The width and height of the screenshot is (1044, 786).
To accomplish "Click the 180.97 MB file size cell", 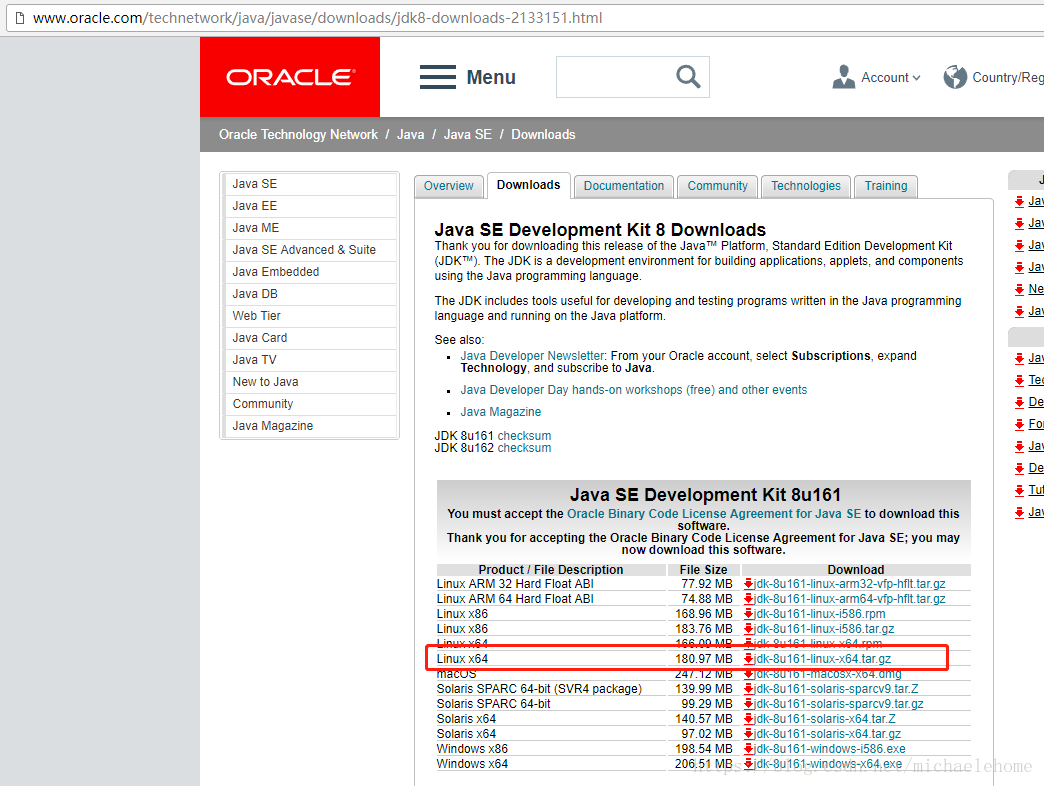I will pyautogui.click(x=704, y=659).
